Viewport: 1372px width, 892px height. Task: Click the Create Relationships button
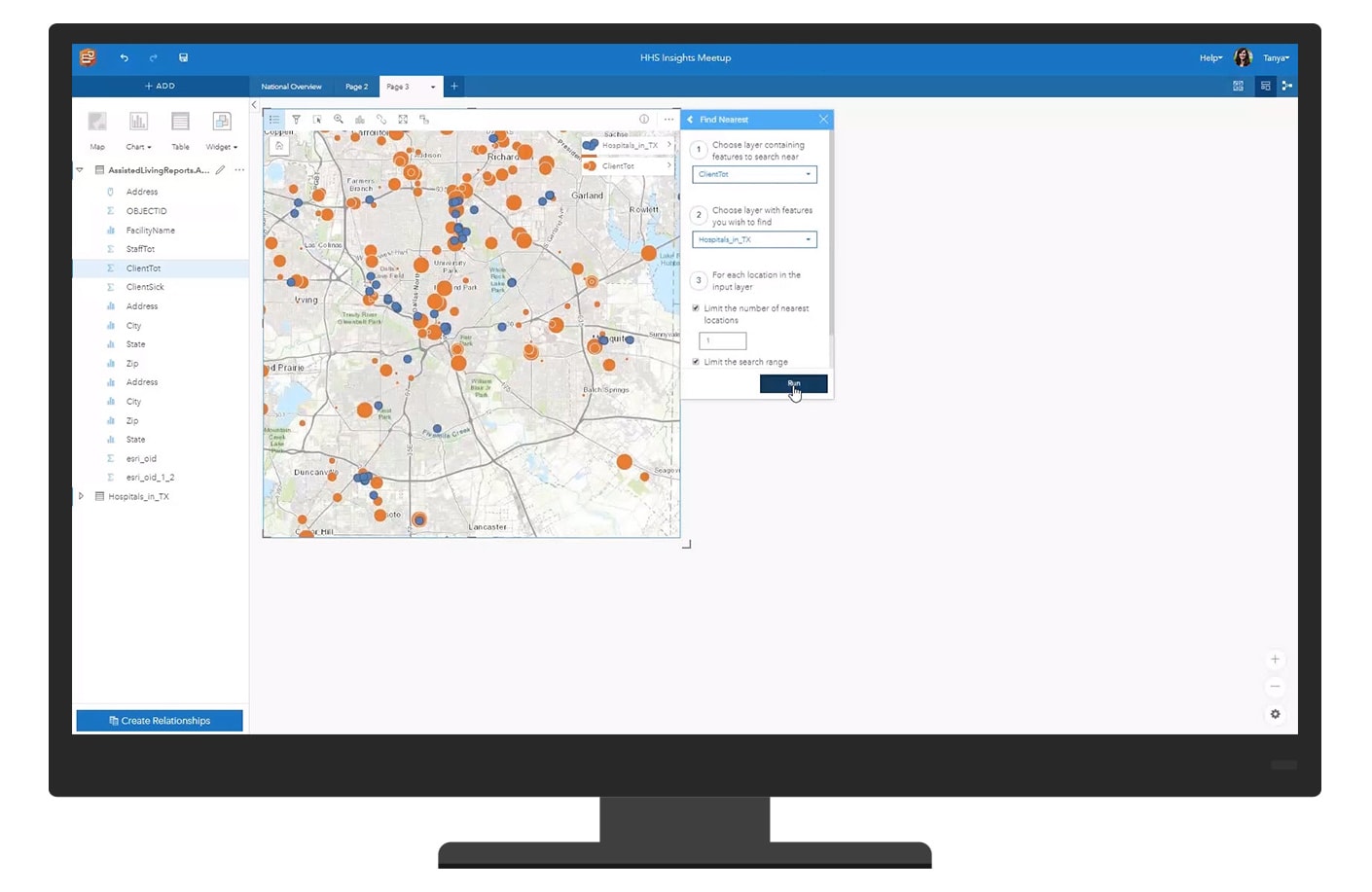coord(160,721)
